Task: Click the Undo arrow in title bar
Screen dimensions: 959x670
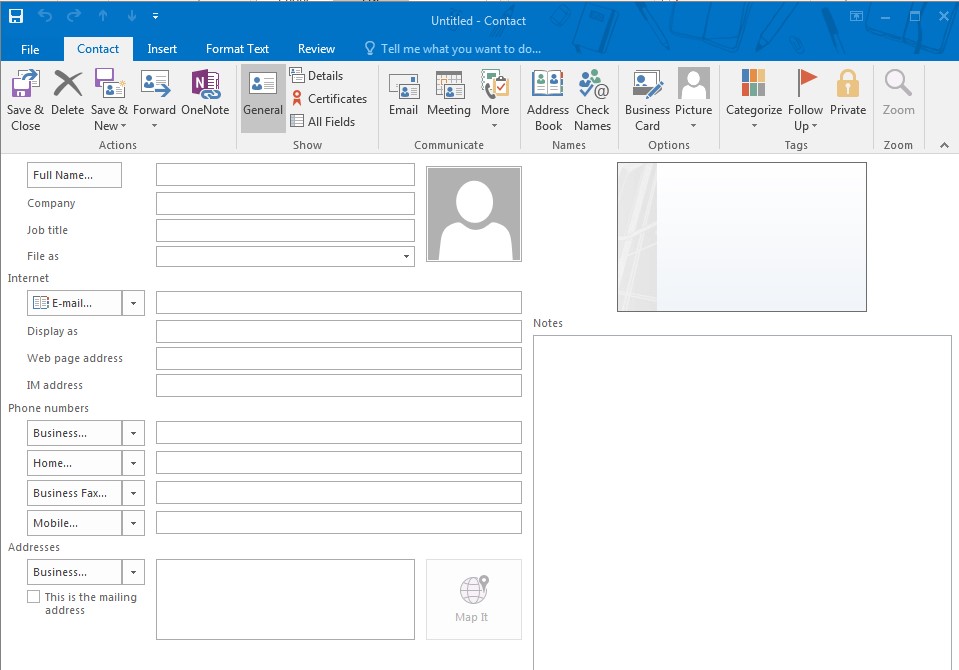Action: [x=45, y=17]
